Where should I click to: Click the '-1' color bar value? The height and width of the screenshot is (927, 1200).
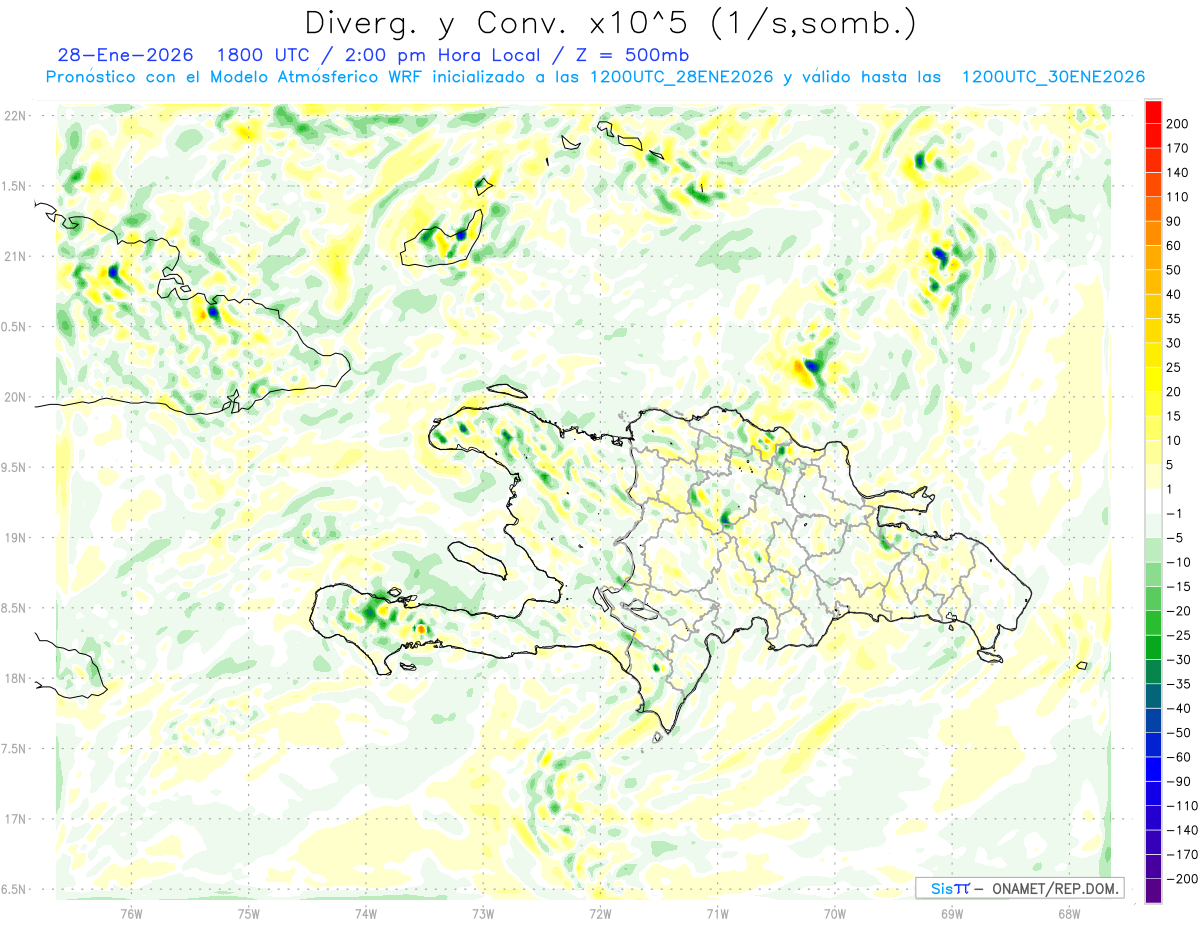(x=1174, y=514)
